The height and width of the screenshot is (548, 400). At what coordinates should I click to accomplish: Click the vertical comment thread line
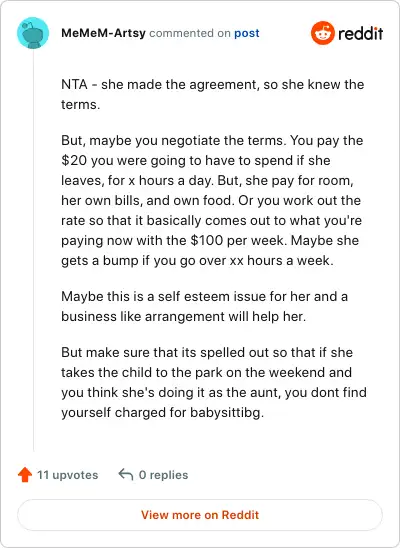[33, 251]
